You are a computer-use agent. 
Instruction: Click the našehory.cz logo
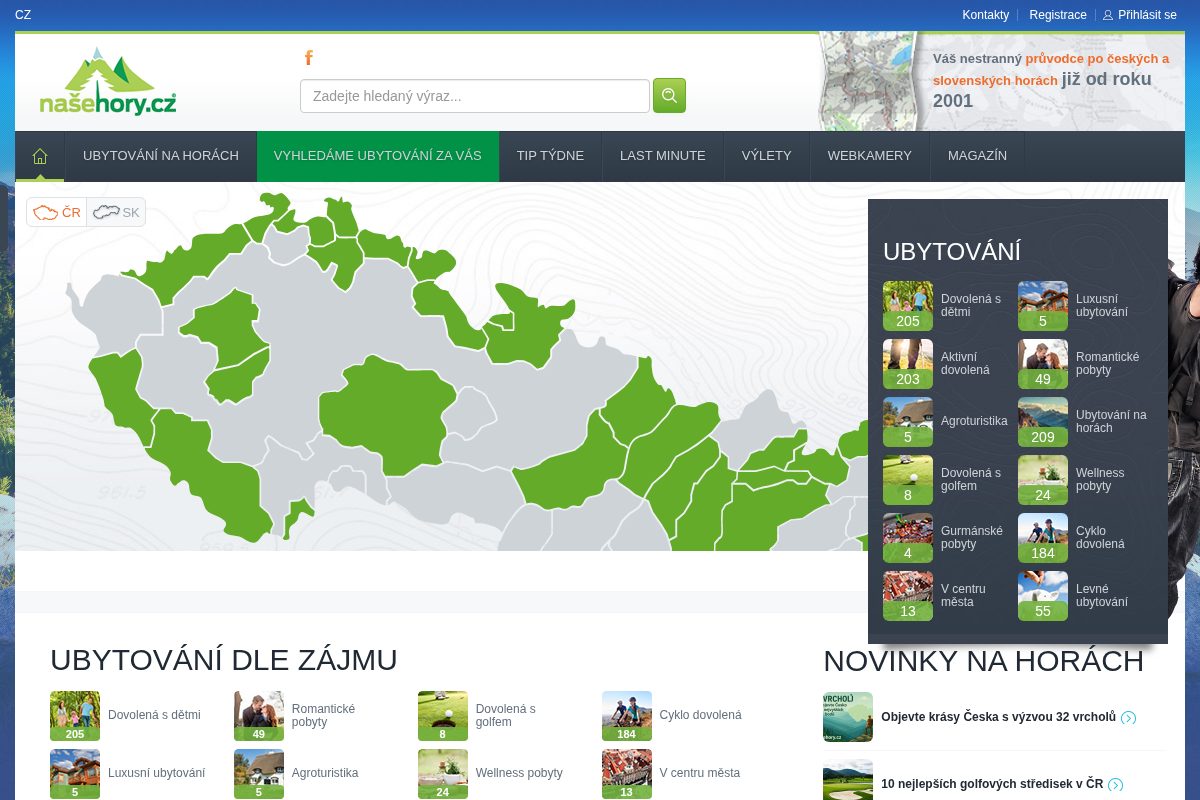tap(108, 82)
